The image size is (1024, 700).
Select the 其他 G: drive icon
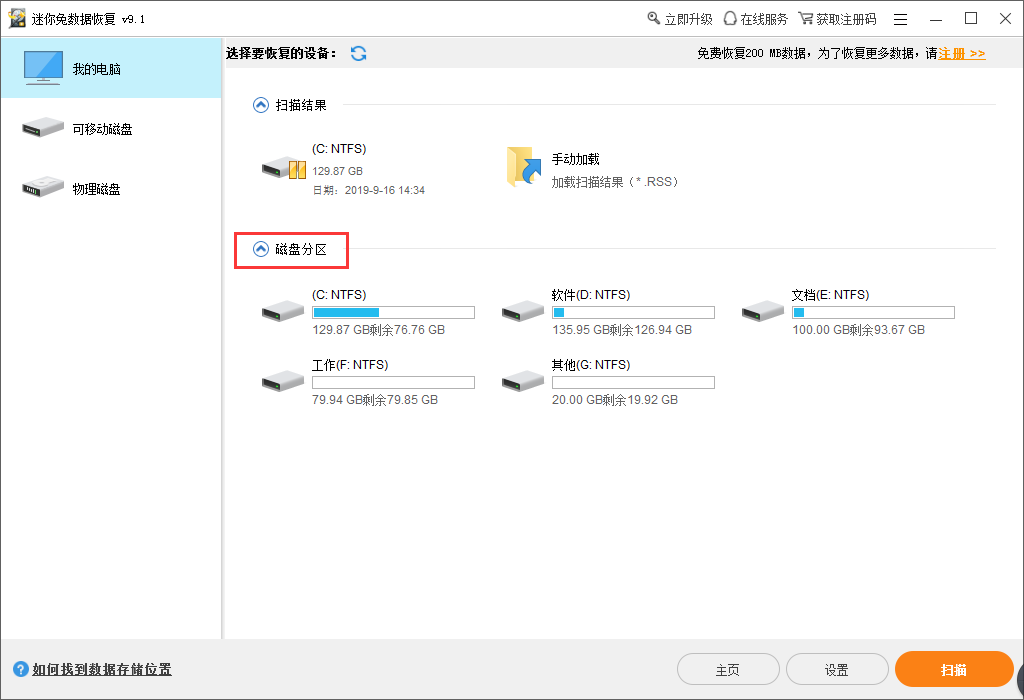tap(522, 381)
